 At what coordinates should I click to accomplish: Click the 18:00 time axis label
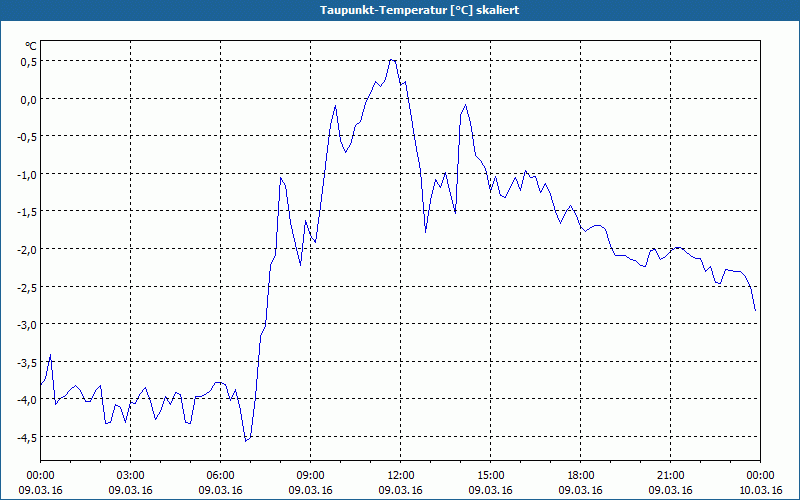(581, 476)
